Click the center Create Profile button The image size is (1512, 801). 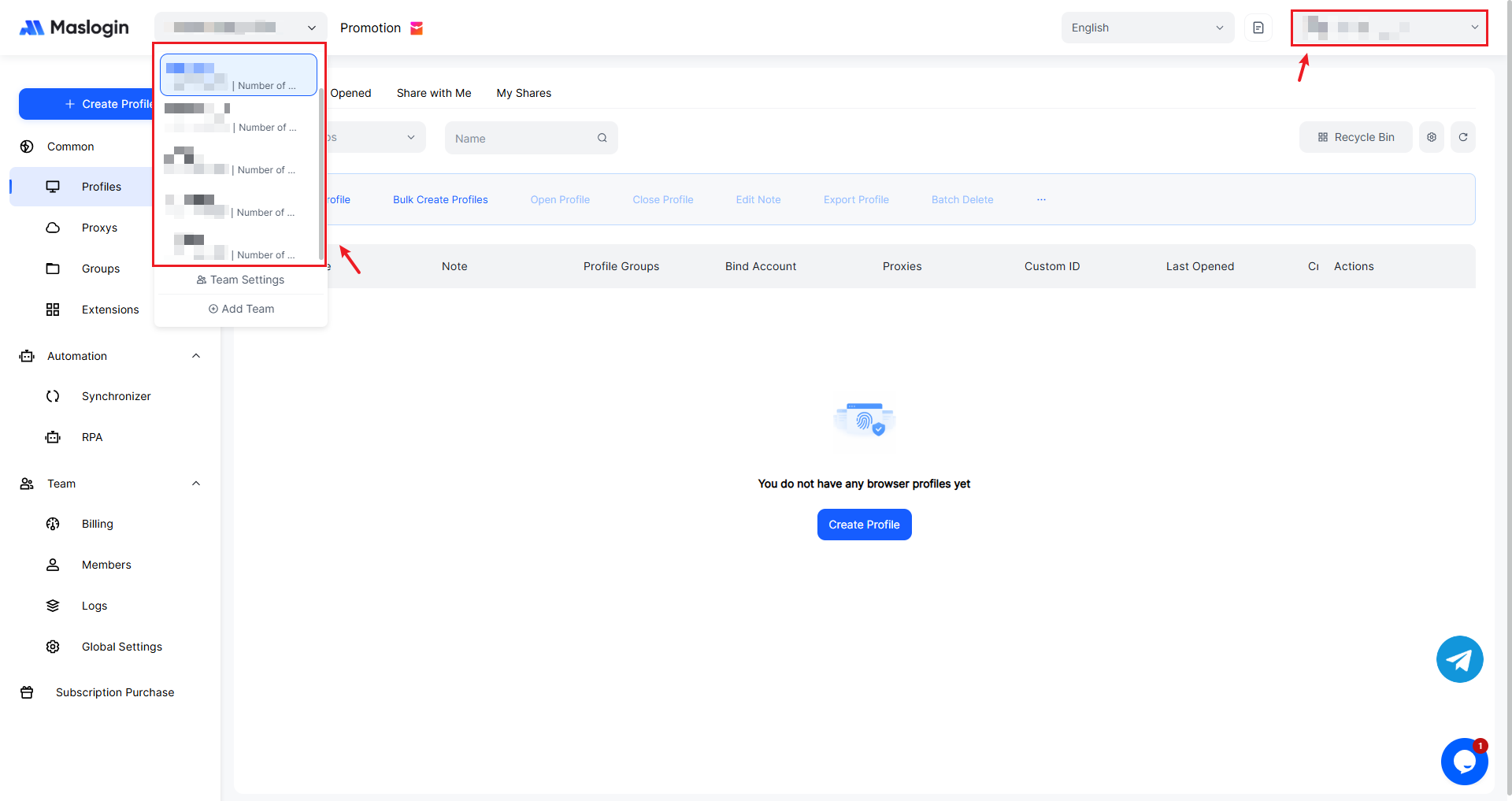[x=864, y=525]
